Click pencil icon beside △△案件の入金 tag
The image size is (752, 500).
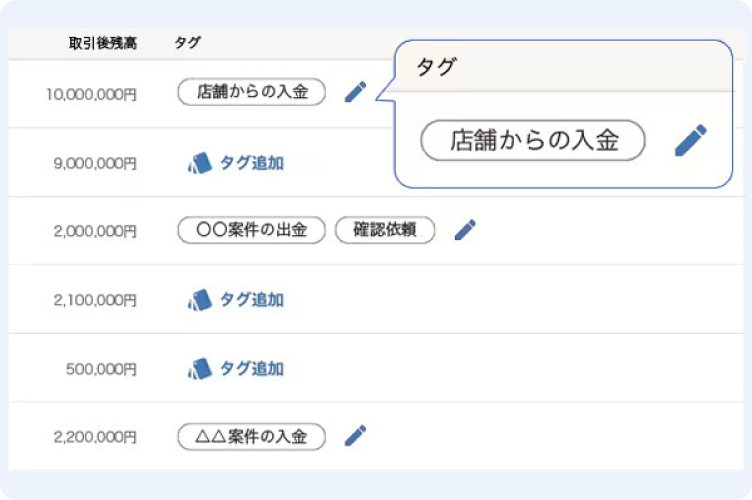355,435
